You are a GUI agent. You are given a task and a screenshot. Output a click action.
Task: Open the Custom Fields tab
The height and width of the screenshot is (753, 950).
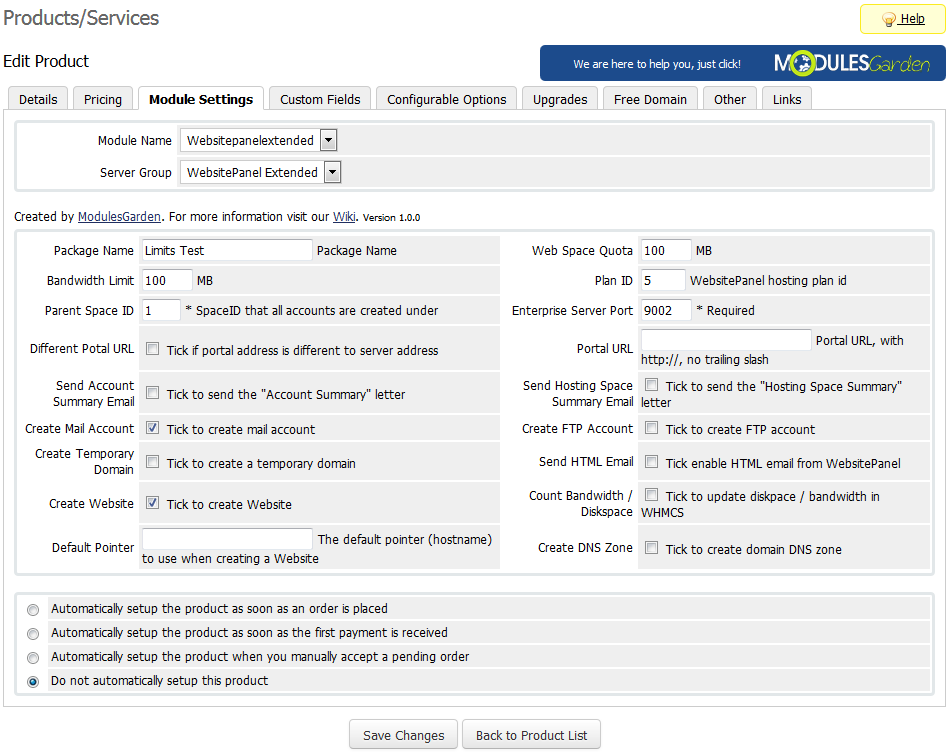[x=320, y=99]
